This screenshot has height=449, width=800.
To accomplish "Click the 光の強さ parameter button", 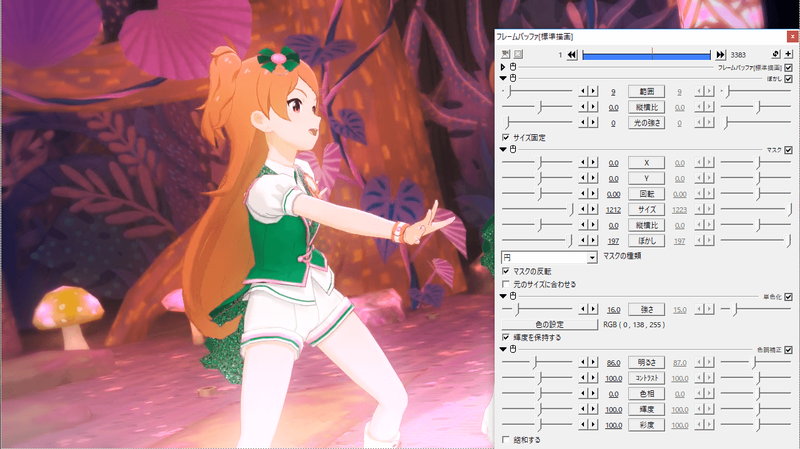I will (646, 122).
